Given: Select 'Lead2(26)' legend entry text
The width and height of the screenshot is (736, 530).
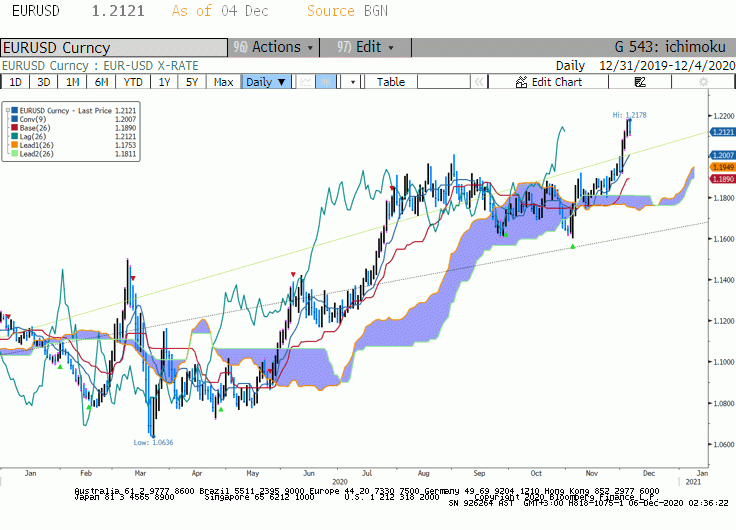Looking at the screenshot, I should (x=37, y=154).
